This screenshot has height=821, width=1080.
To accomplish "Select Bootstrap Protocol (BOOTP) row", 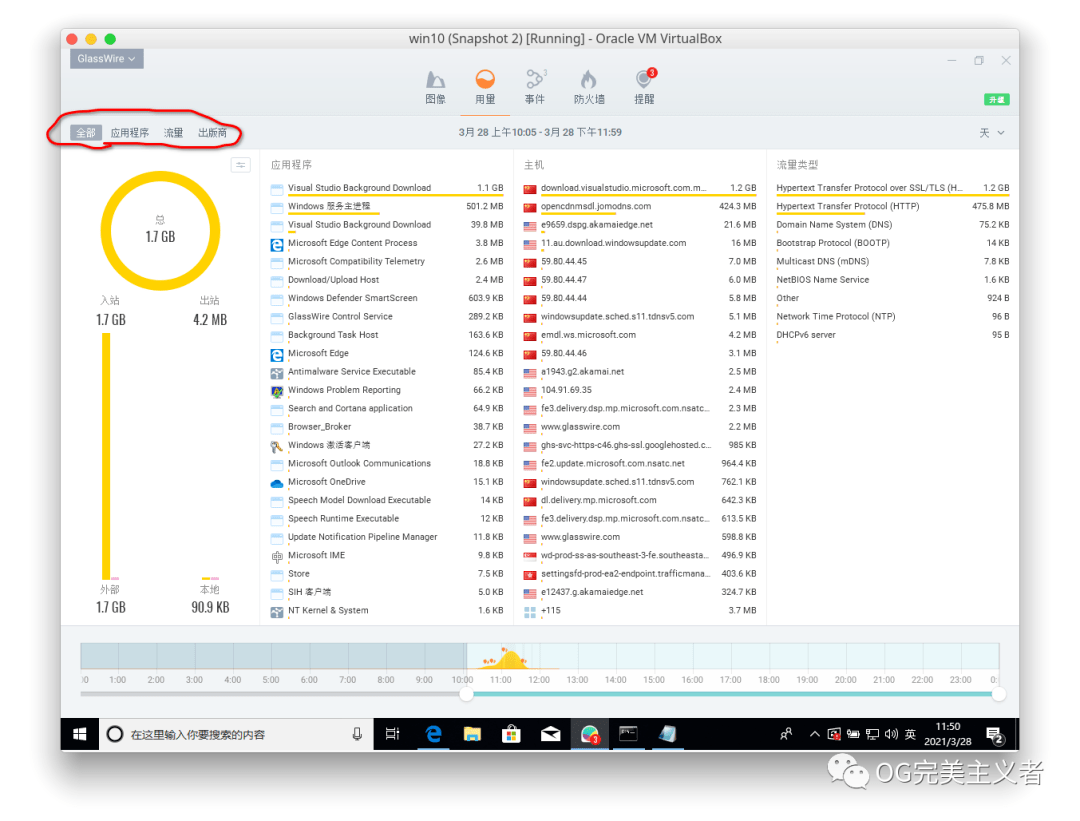I will [x=893, y=242].
